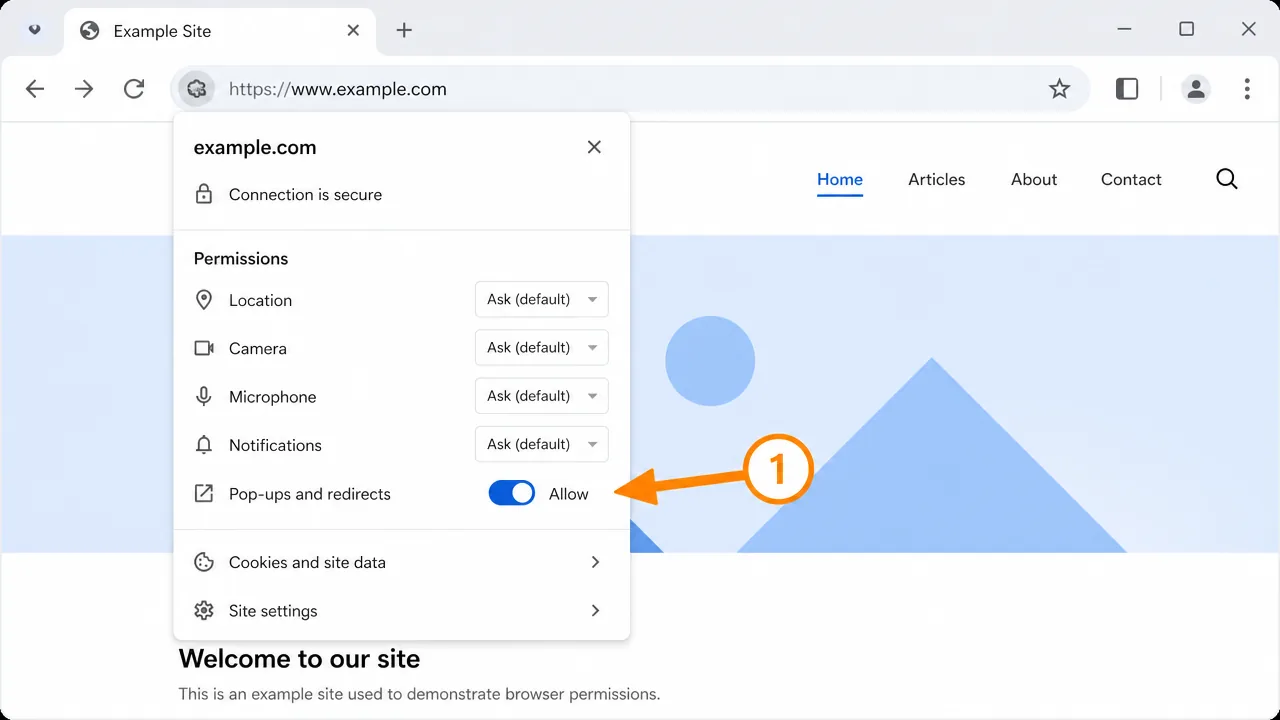Maximize the browser window
The height and width of the screenshot is (720, 1280).
coord(1187,30)
